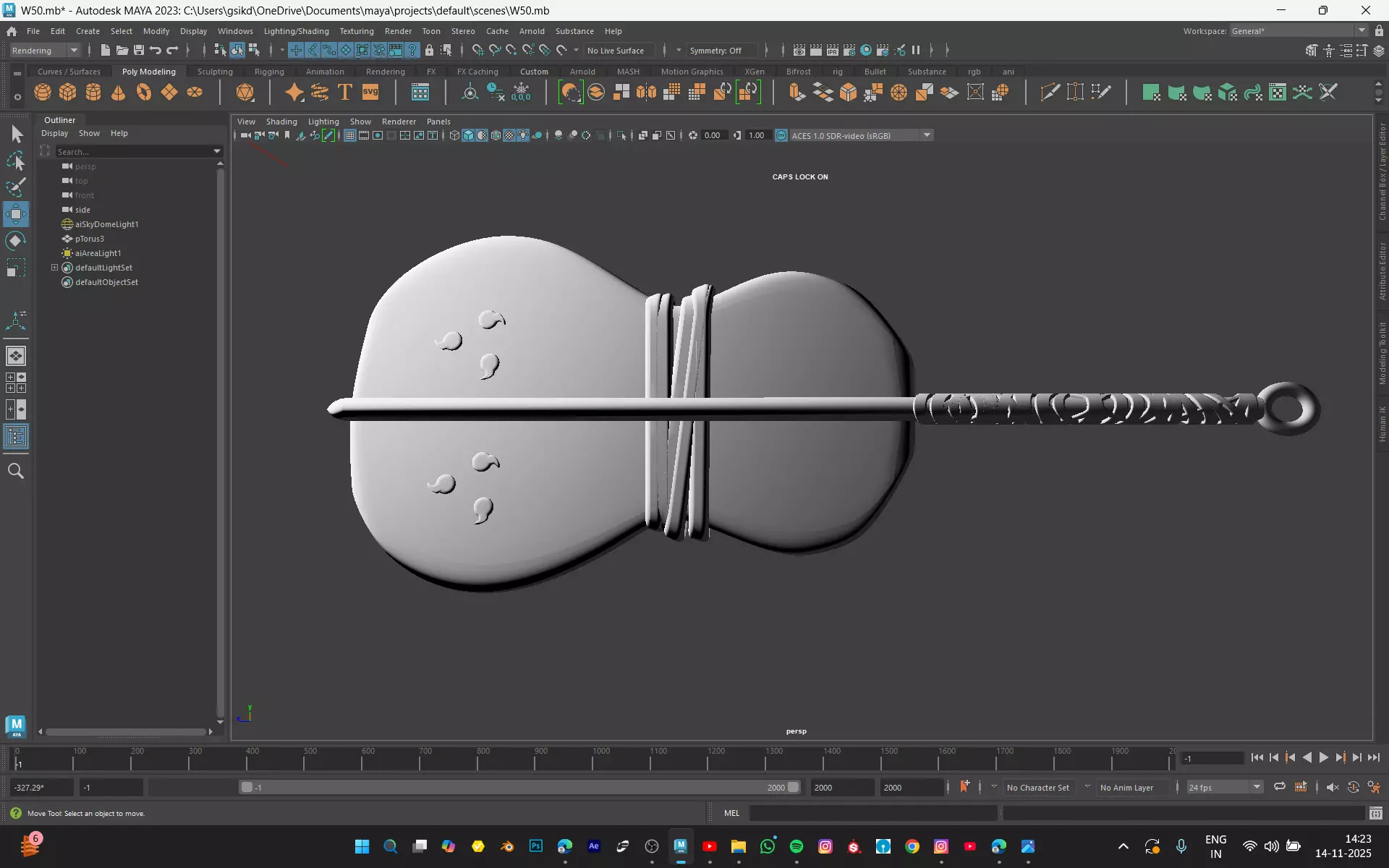Screen dimensions: 1389x868
Task: Click the polygon cube shelf icon
Action: point(68,93)
